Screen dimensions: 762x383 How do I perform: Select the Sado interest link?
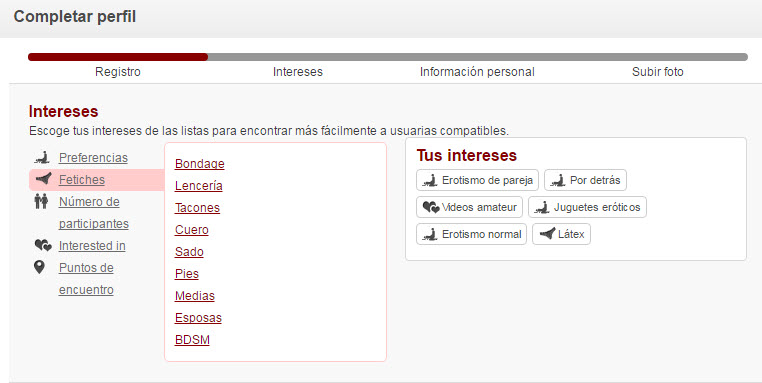[189, 252]
